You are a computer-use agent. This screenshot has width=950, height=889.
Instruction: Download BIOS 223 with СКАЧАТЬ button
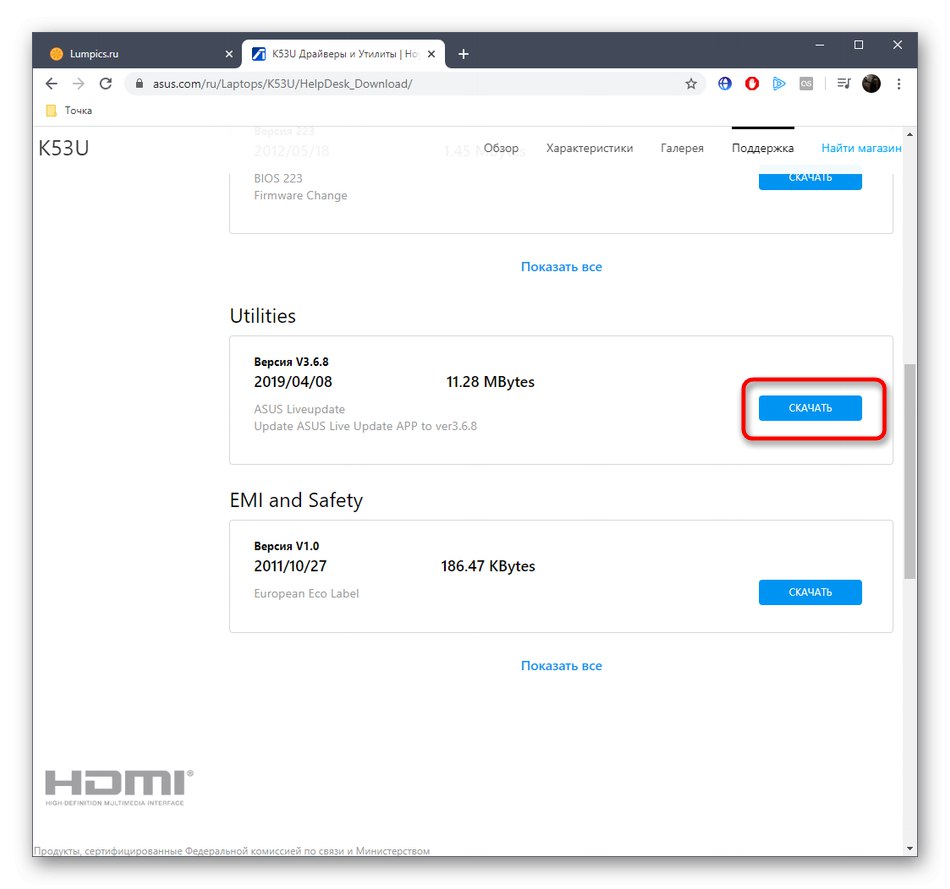pos(810,180)
